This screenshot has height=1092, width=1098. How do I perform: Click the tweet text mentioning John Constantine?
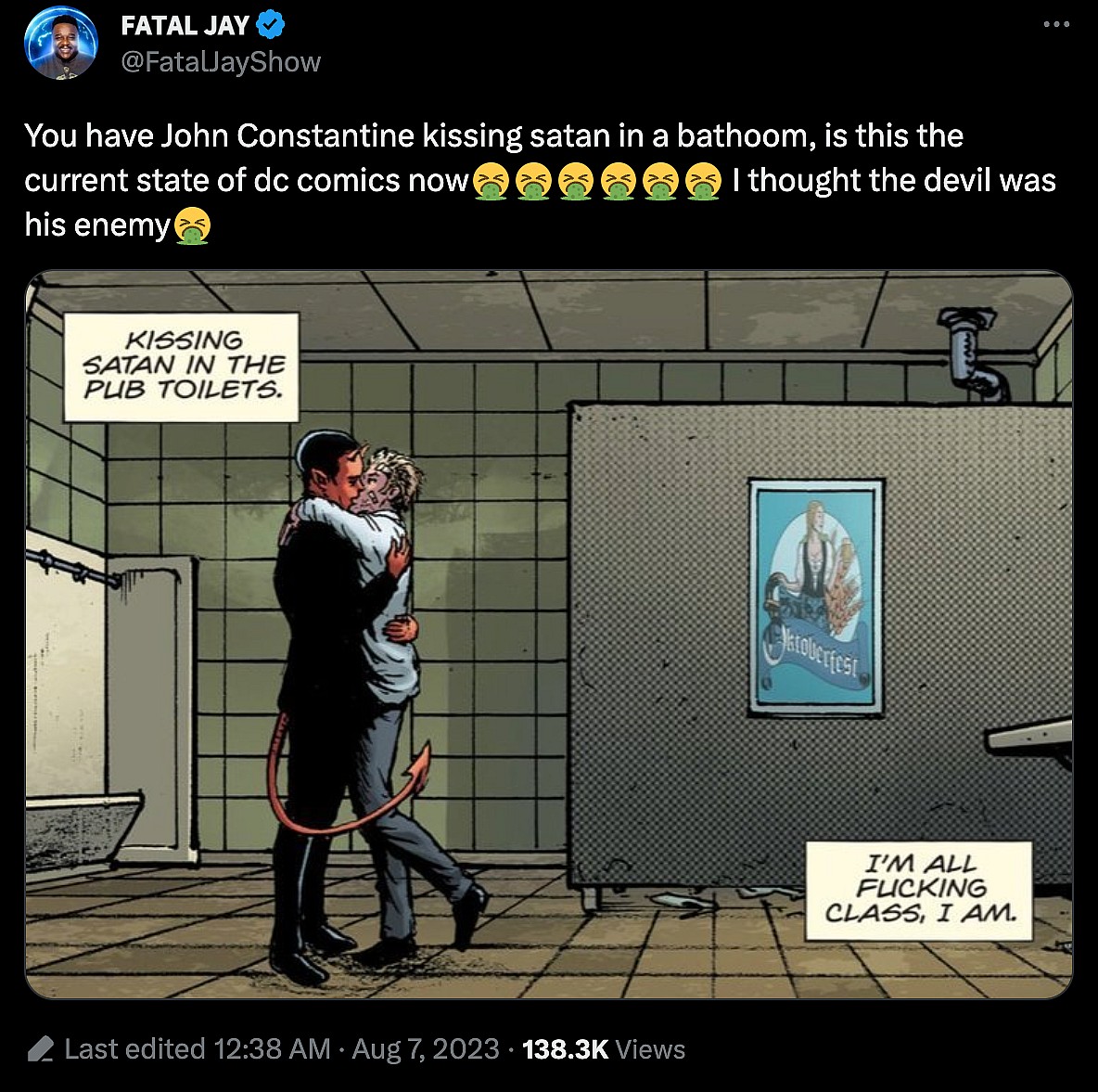click(540, 180)
